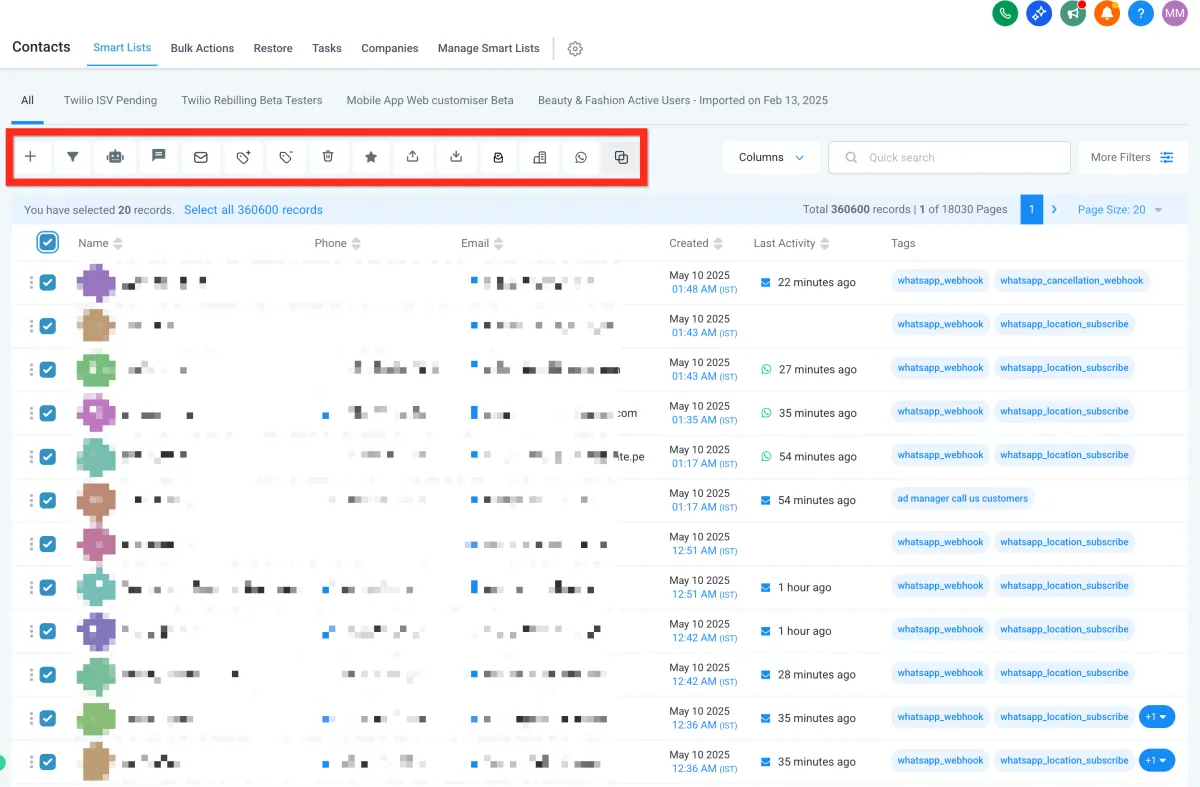Uncheck the row with 28 minutes ago activity
This screenshot has height=787, width=1200.
pyautogui.click(x=47, y=674)
